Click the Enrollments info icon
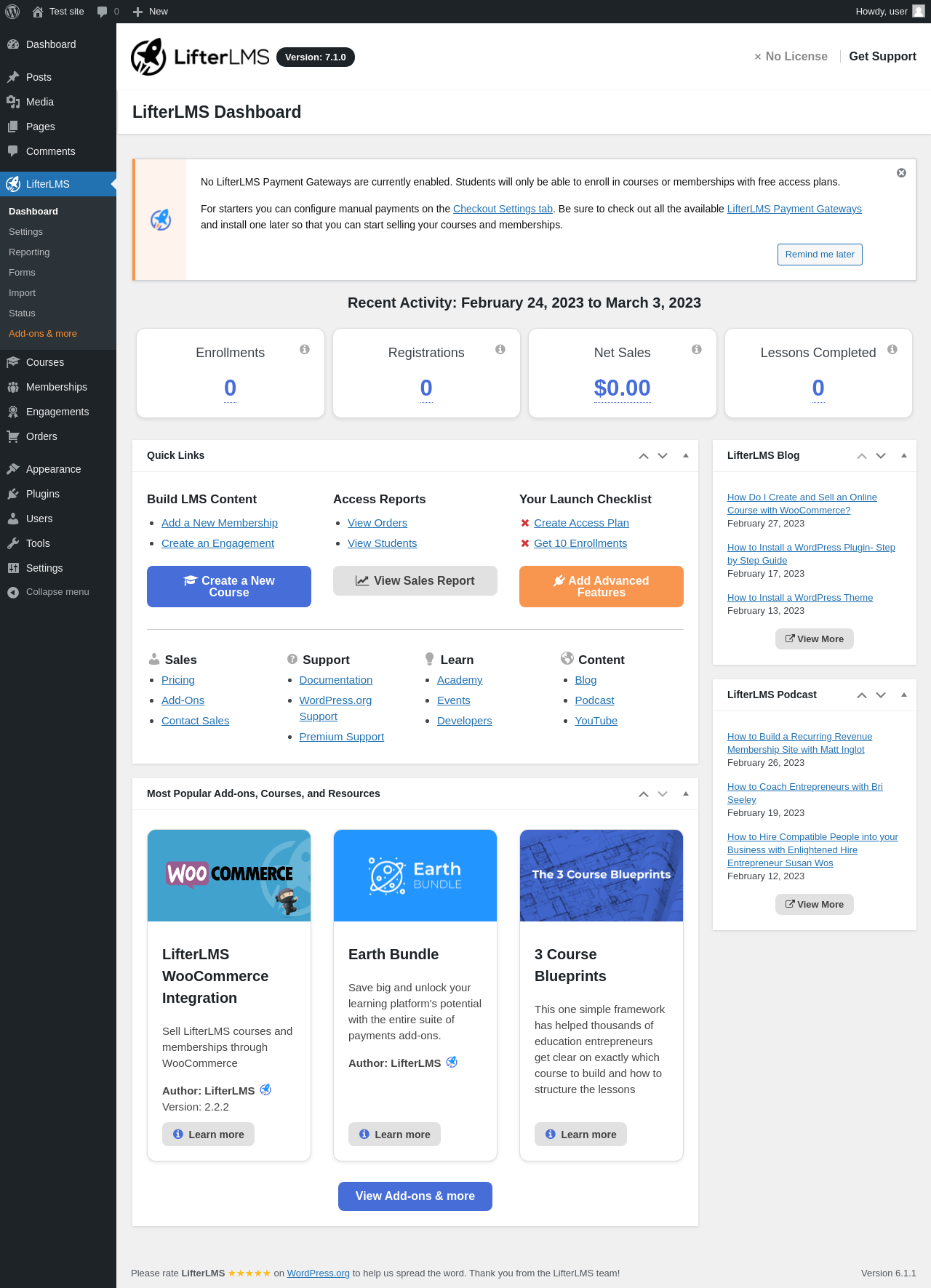 point(305,350)
